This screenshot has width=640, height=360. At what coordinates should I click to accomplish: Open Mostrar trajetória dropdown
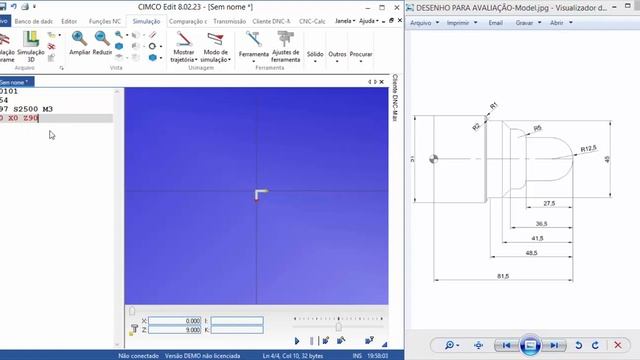click(x=184, y=47)
